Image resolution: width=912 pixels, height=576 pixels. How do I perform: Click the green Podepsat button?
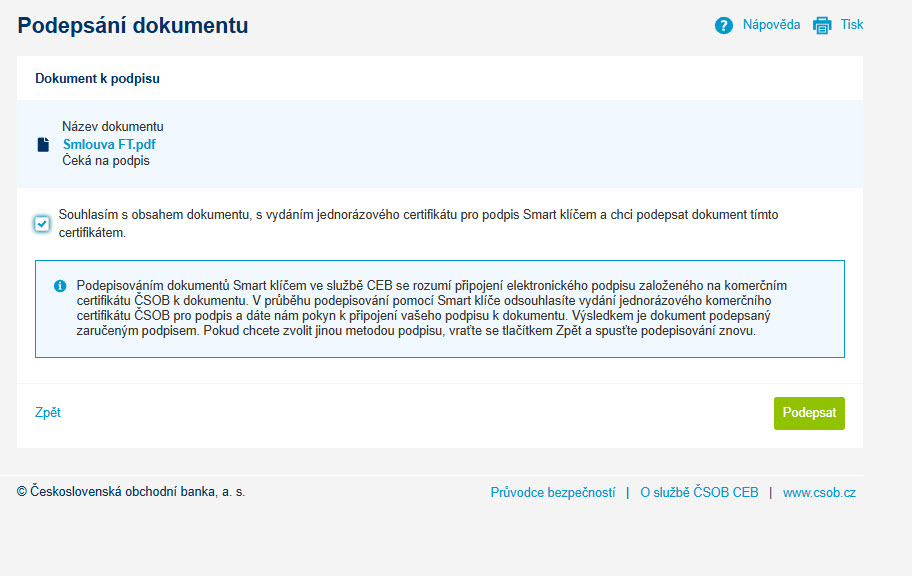[x=809, y=413]
